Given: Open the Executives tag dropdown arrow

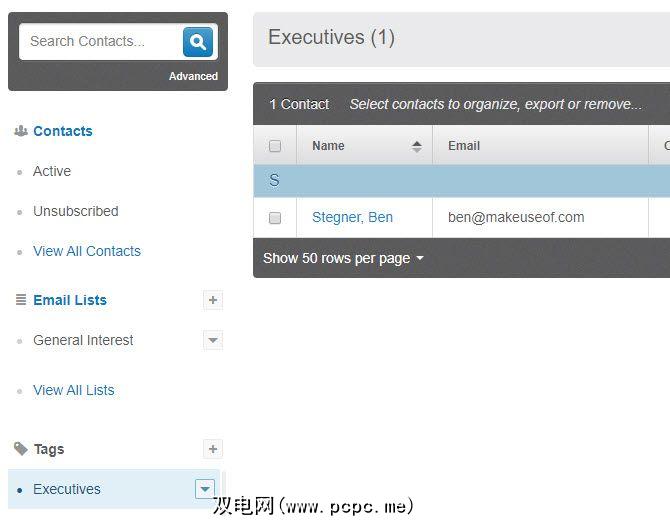Looking at the screenshot, I should click(x=205, y=489).
